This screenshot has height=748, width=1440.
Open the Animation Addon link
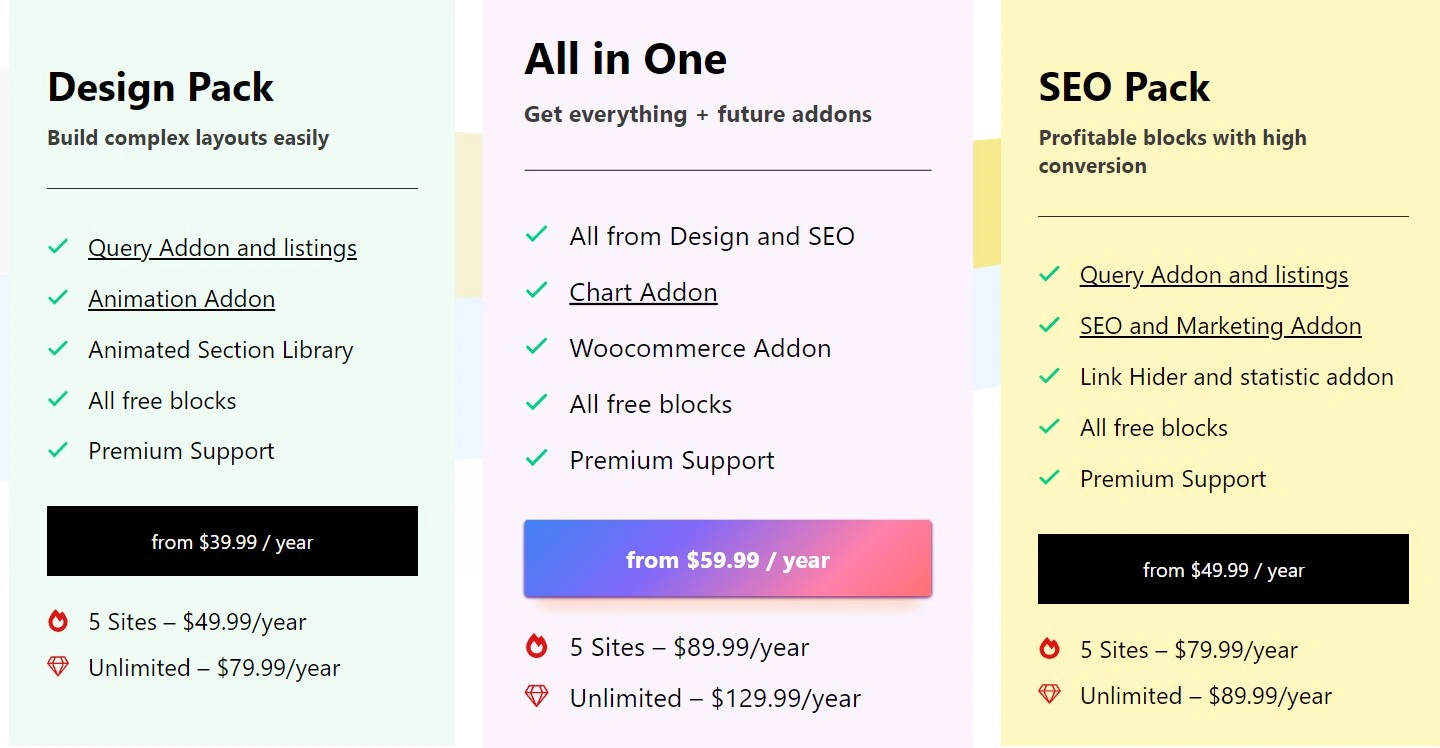pyautogui.click(x=181, y=299)
